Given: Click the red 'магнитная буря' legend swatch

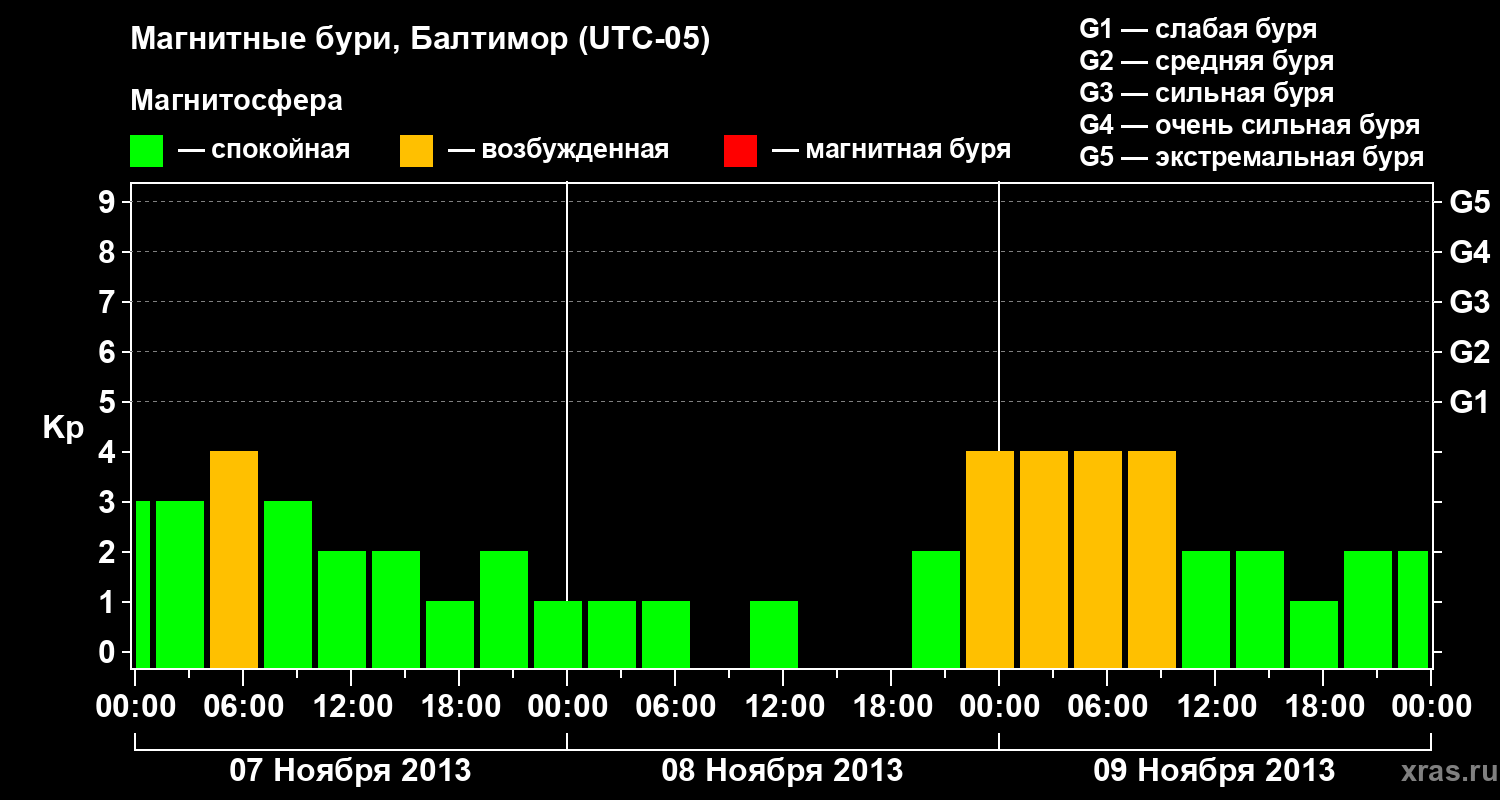Looking at the screenshot, I should point(741,151).
